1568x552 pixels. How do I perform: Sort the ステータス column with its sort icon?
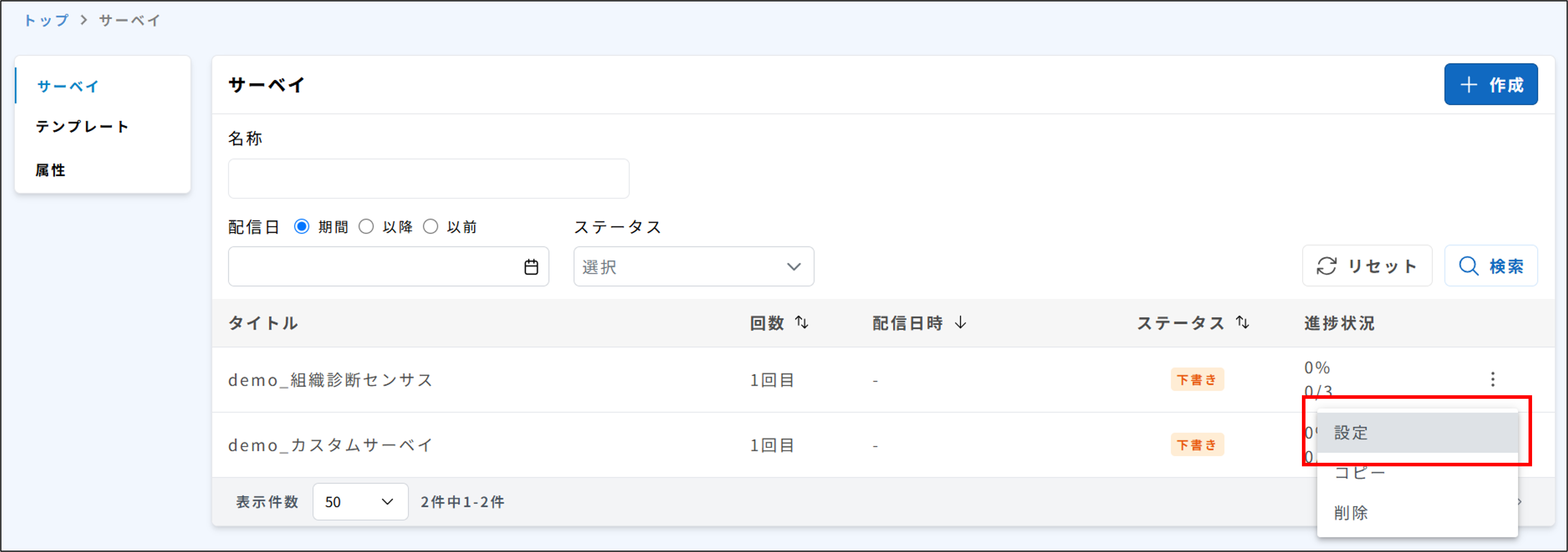[x=1242, y=323]
